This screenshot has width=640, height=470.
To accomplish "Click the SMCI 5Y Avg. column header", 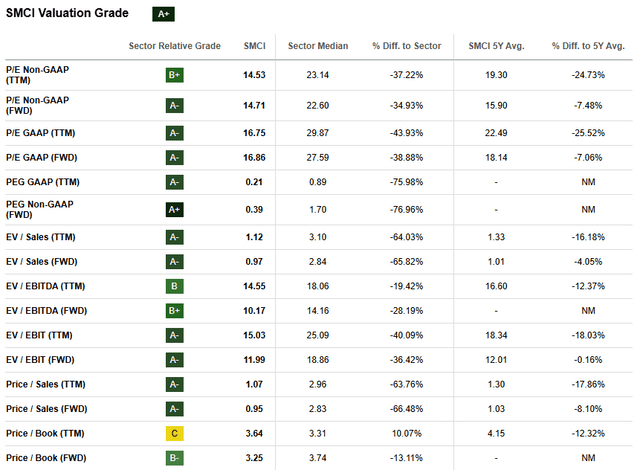I will tap(497, 47).
